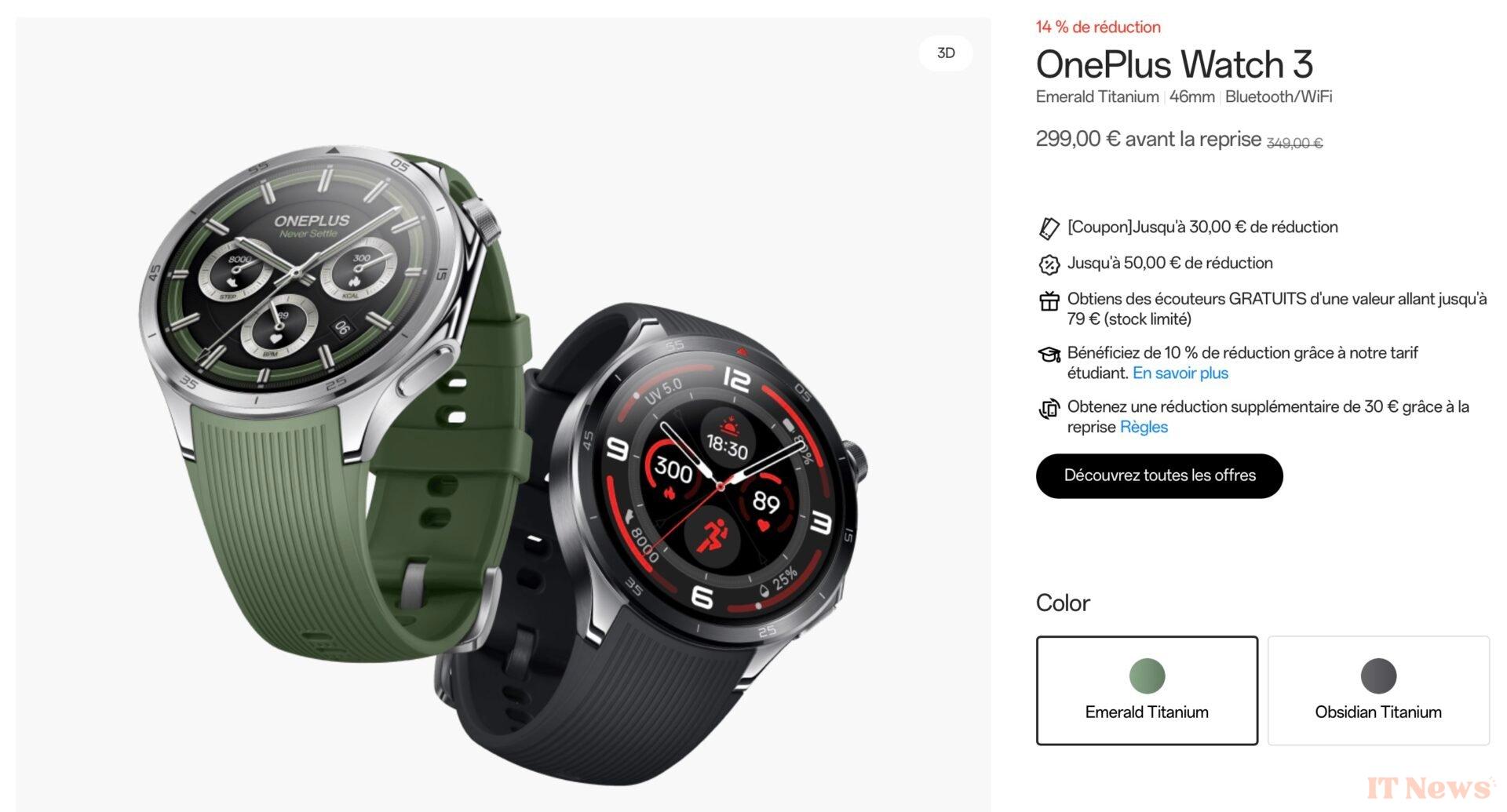
Task: Click the graduation cap student icon
Action: (x=1049, y=355)
